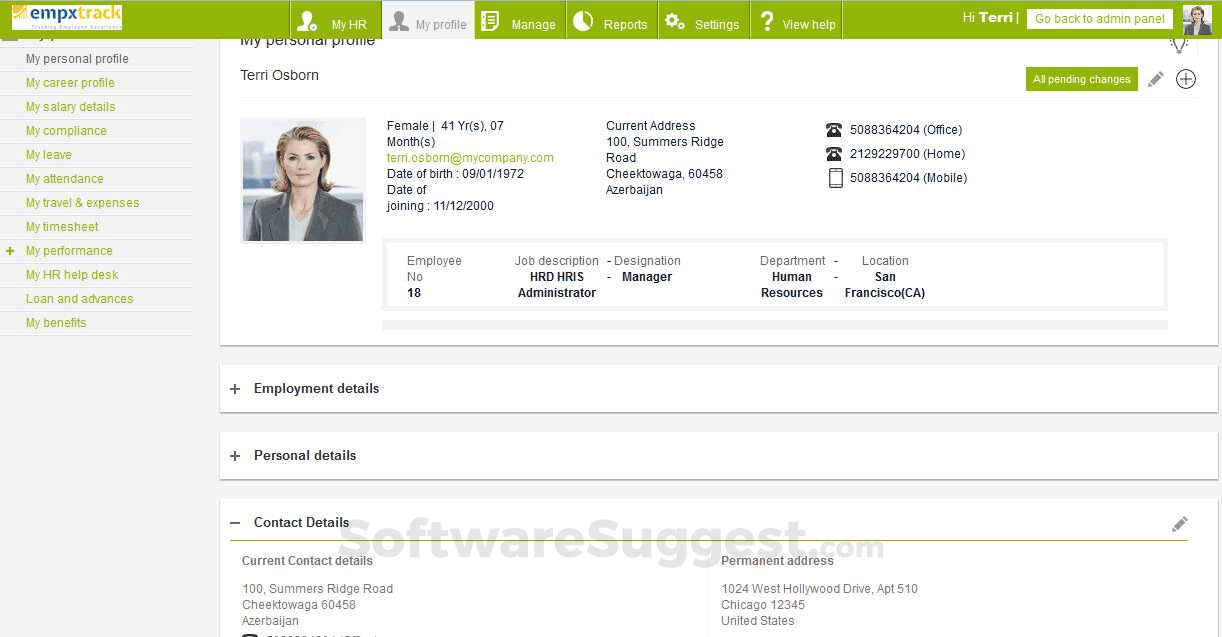
Task: Edit Contact Details using pencil icon
Action: pos(1180,524)
